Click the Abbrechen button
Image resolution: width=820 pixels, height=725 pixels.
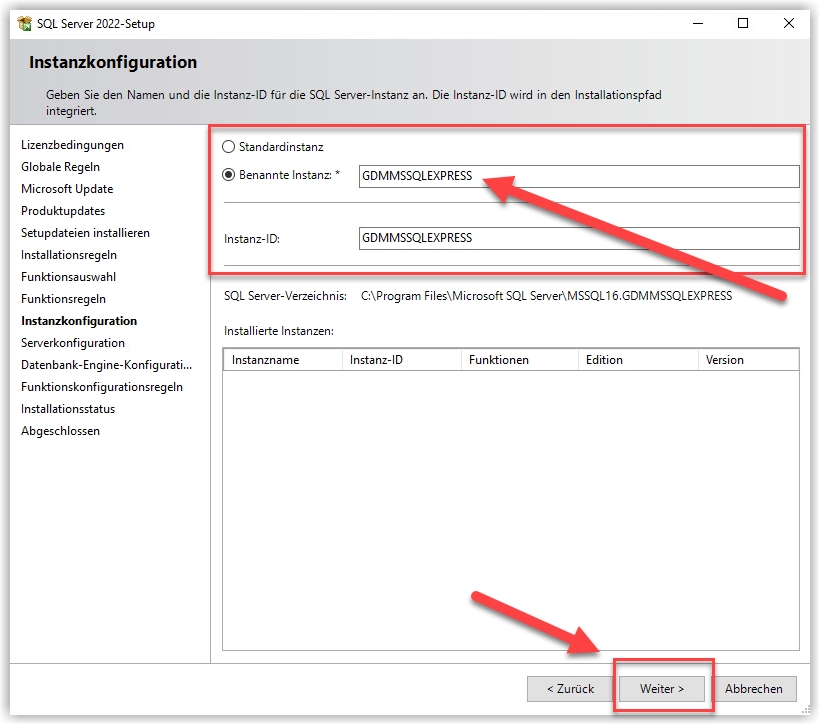tap(754, 689)
